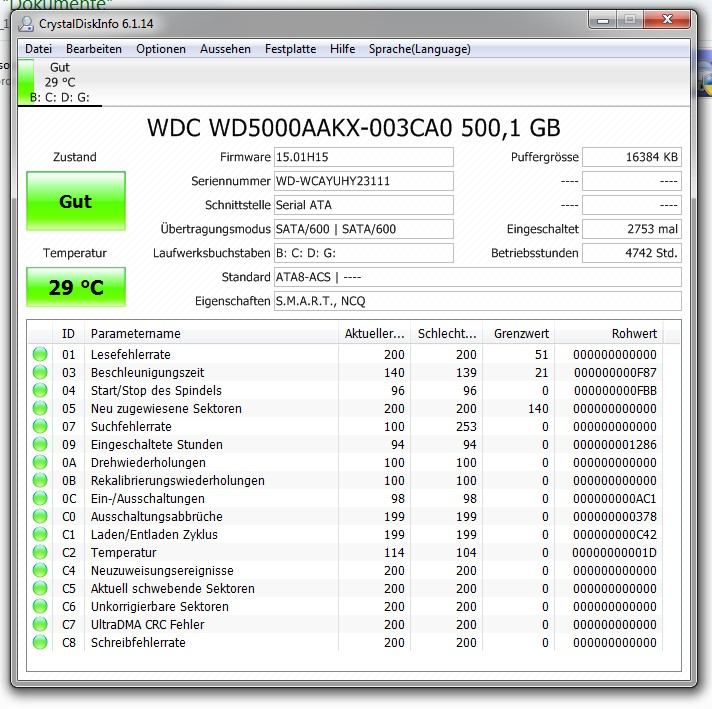
Task: Open the Bearbeiten menu
Action: 94,49
